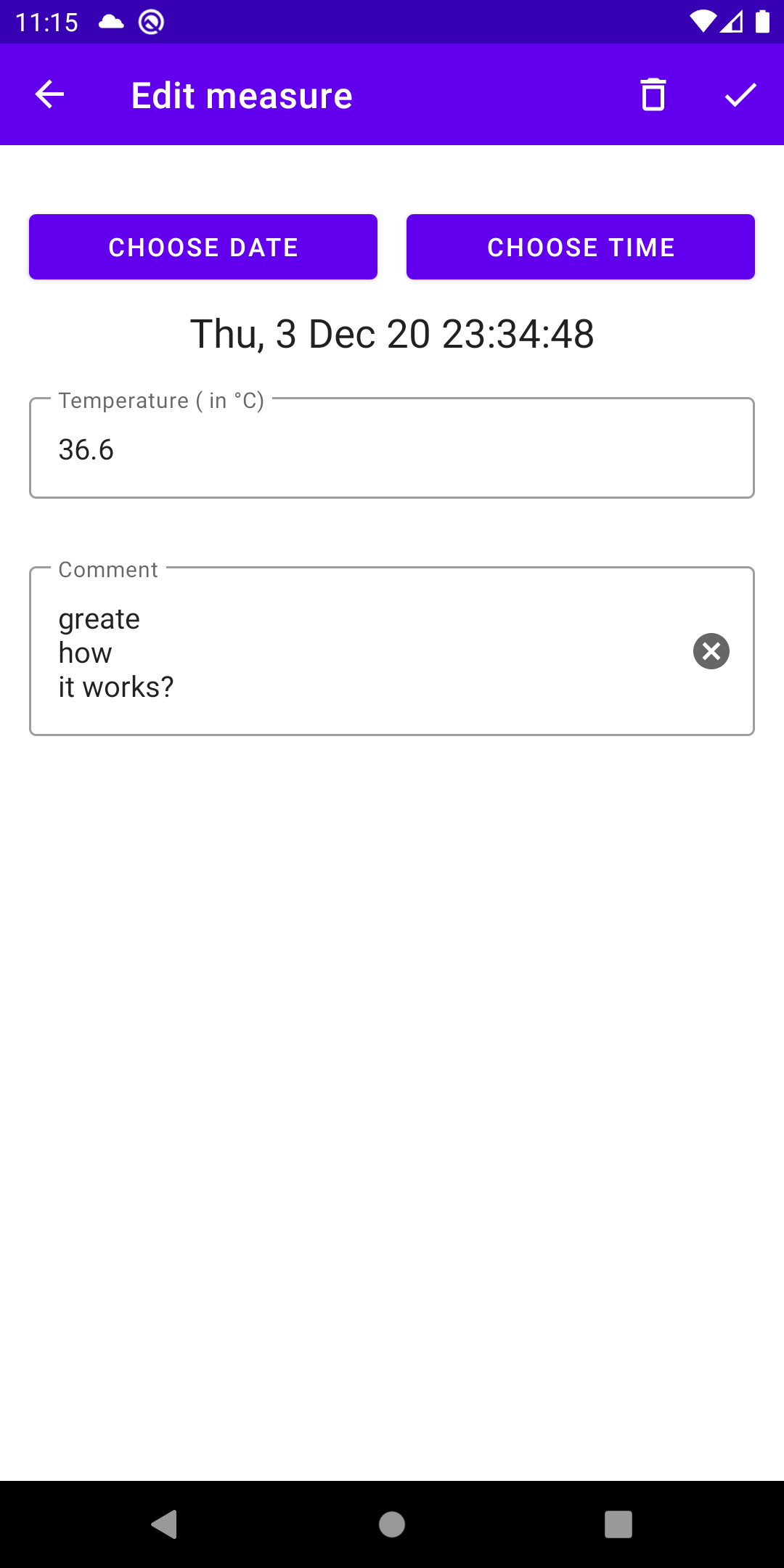Tap the Wi-Fi status icon
This screenshot has width=784, height=1568.
pyautogui.click(x=702, y=22)
